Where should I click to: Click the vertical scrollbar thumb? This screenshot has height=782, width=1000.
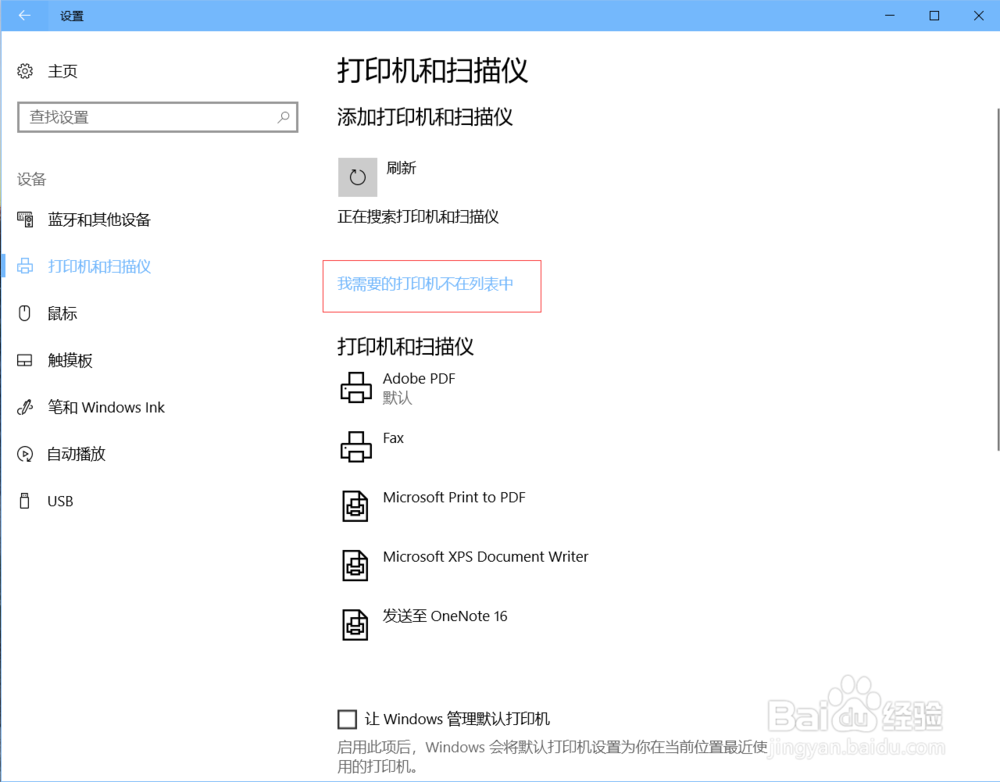click(998, 280)
